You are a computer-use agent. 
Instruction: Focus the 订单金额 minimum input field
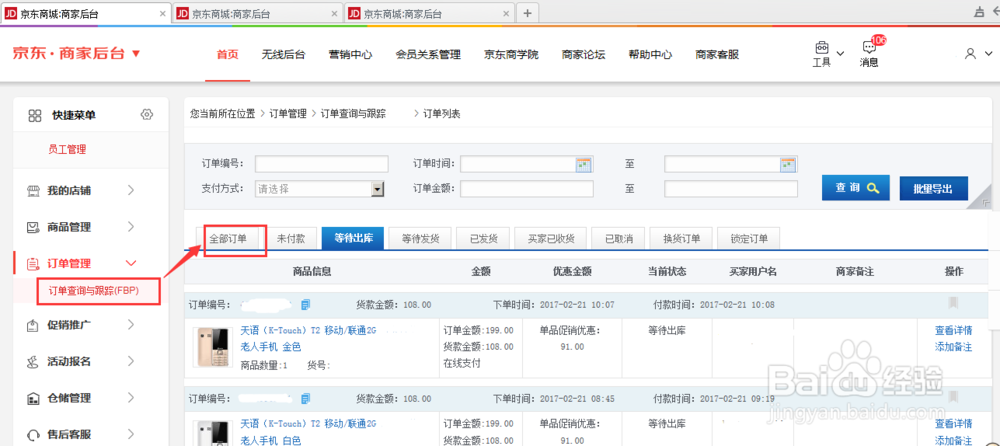pyautogui.click(x=527, y=189)
